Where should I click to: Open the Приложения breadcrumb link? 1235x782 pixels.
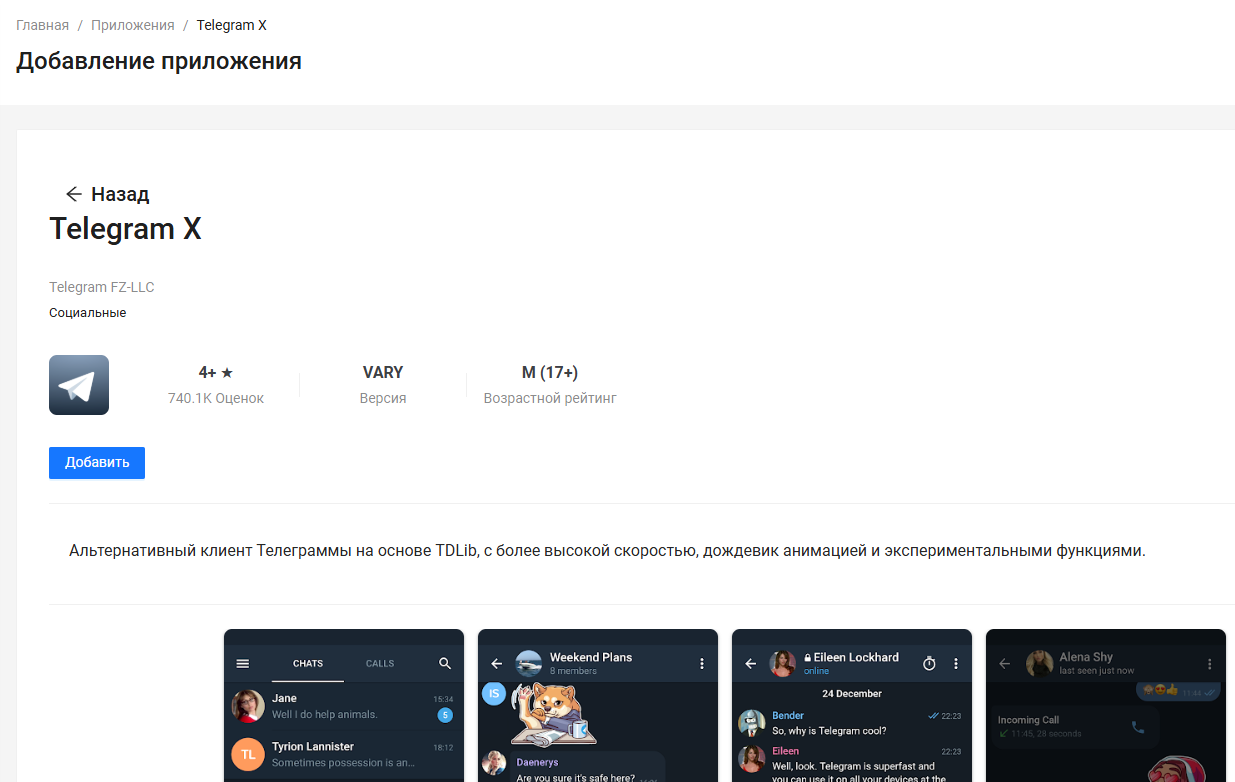(132, 25)
